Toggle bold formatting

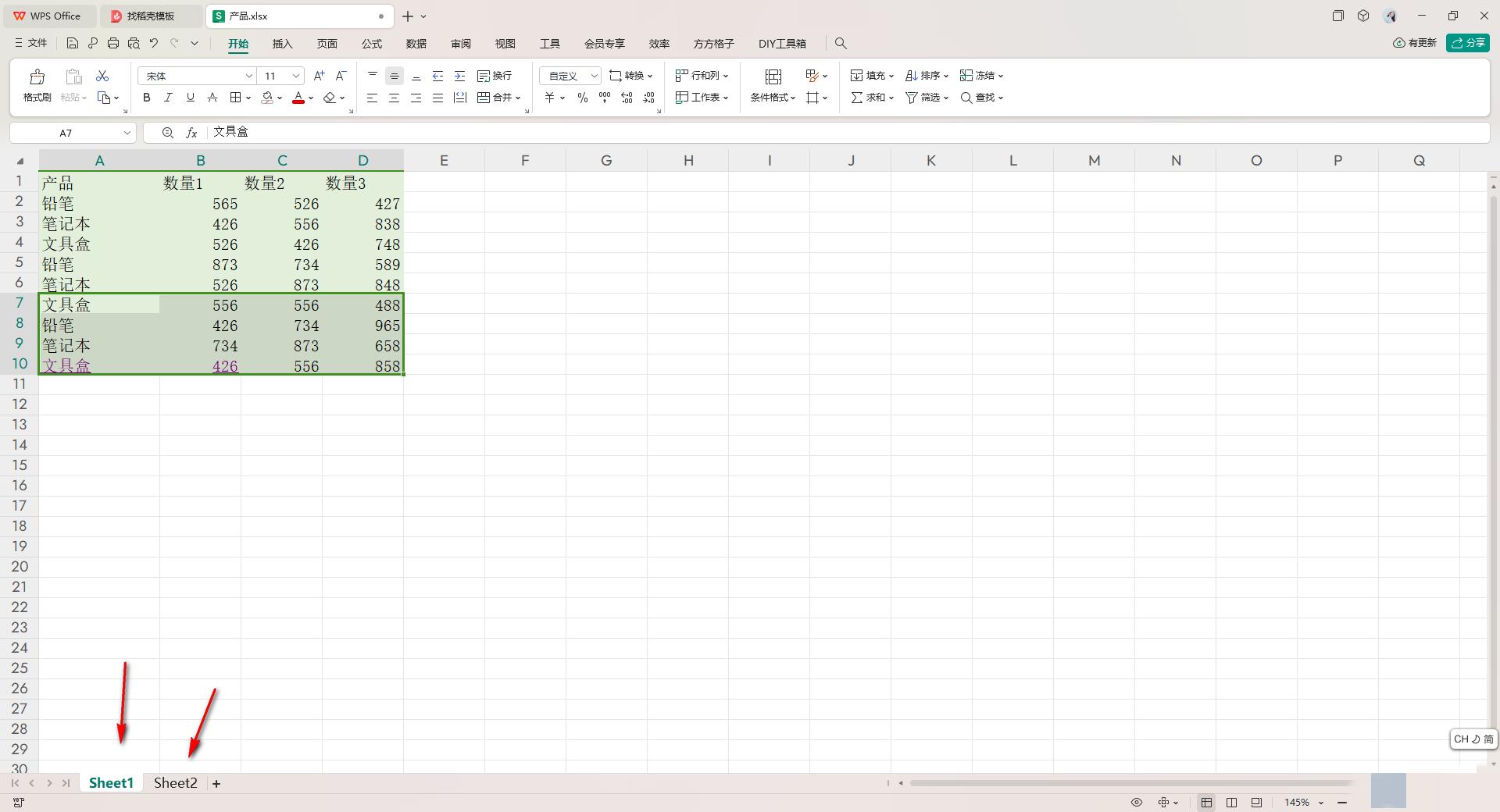coord(146,98)
